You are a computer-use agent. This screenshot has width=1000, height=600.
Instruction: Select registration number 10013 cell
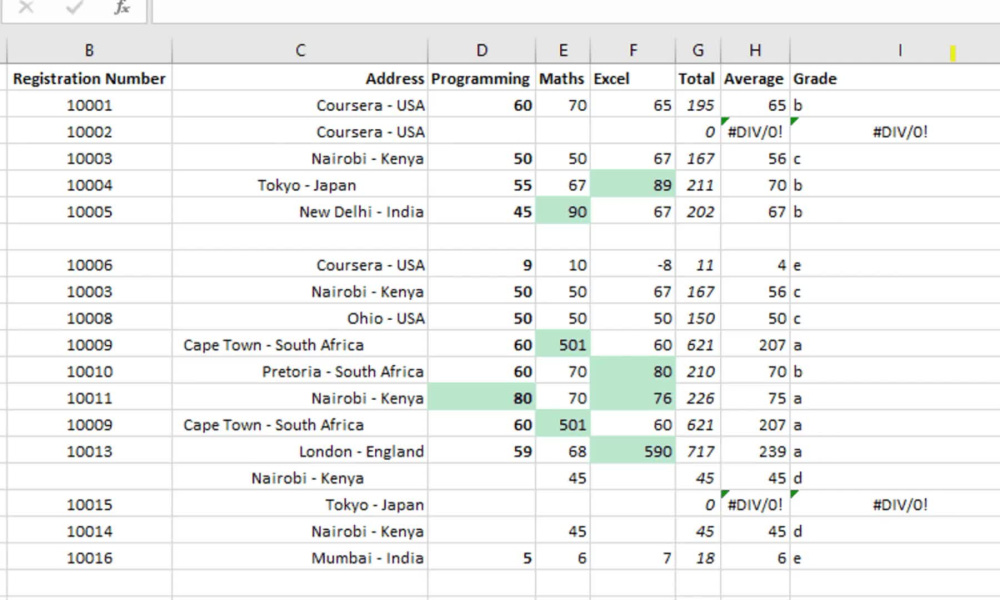89,451
